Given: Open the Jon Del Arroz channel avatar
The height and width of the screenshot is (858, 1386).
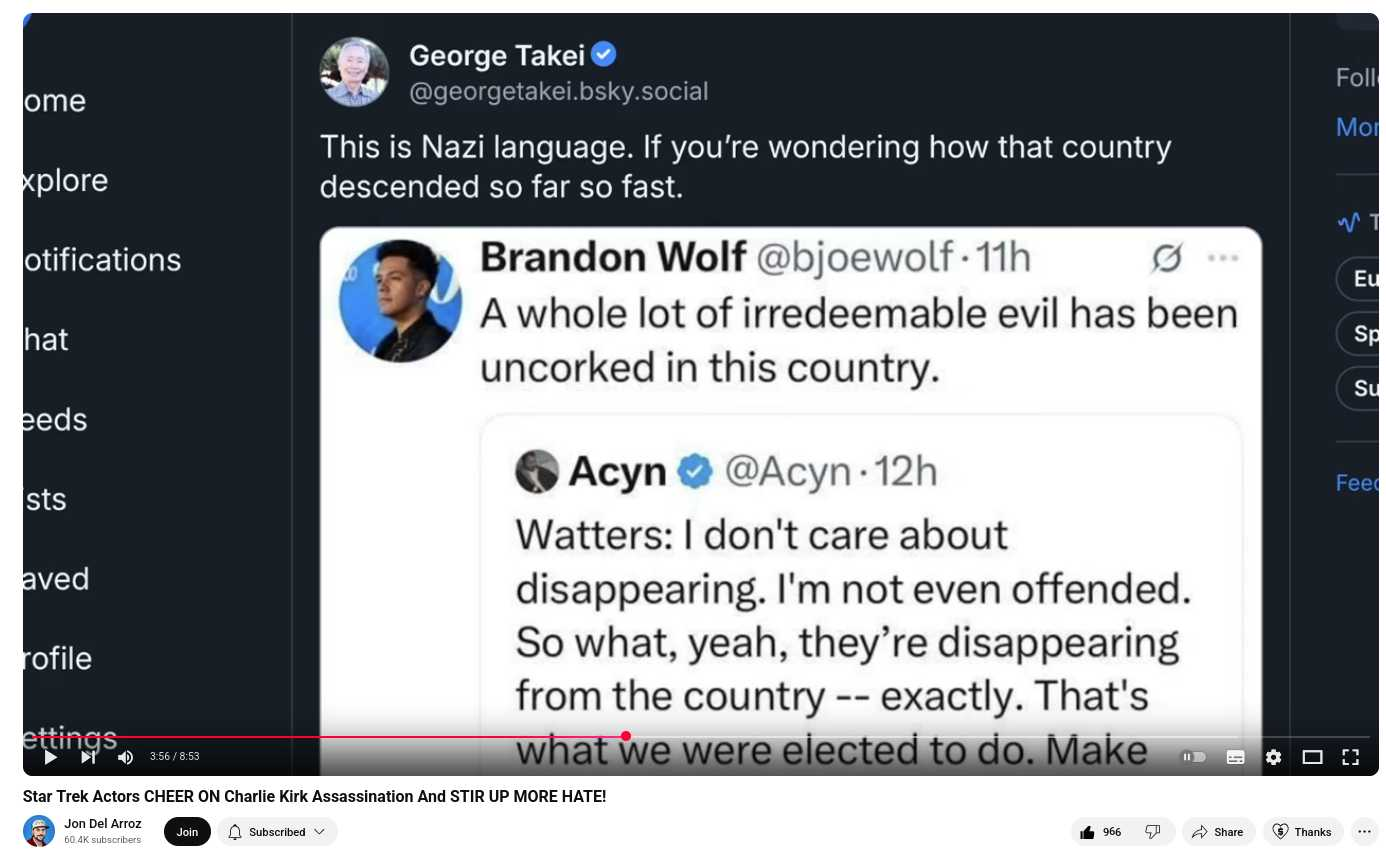Looking at the screenshot, I should (39, 831).
